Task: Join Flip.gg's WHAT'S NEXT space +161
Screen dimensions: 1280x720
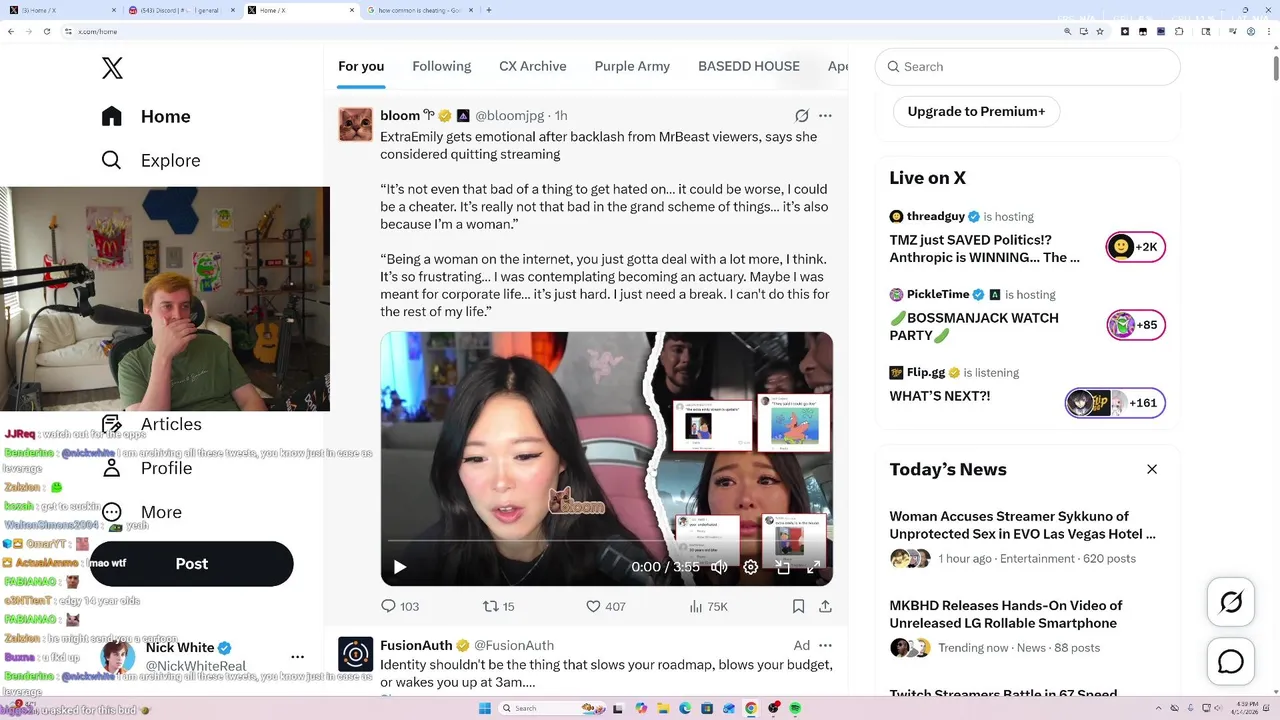Action: coord(1115,403)
